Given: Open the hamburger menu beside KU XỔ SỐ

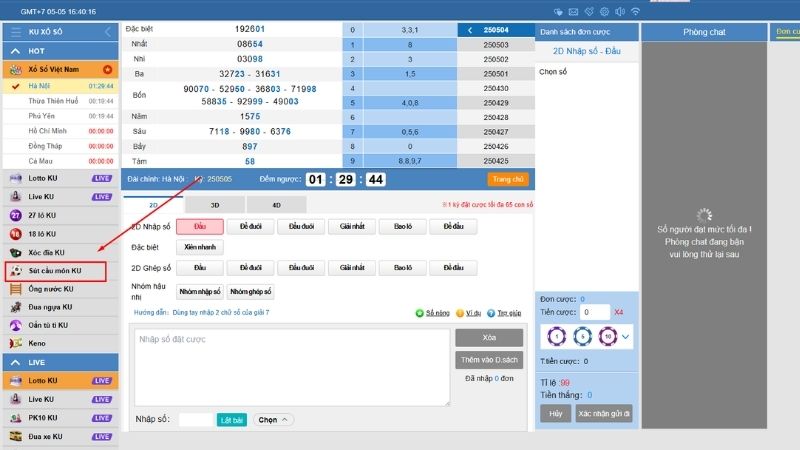Looking at the screenshot, I should click(x=15, y=32).
